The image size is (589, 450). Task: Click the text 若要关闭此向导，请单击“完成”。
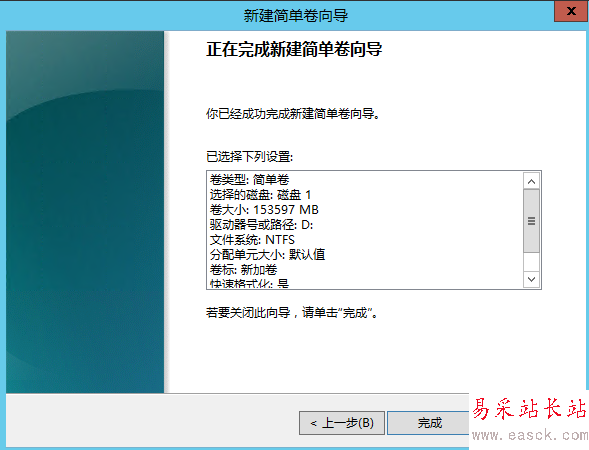(x=292, y=313)
